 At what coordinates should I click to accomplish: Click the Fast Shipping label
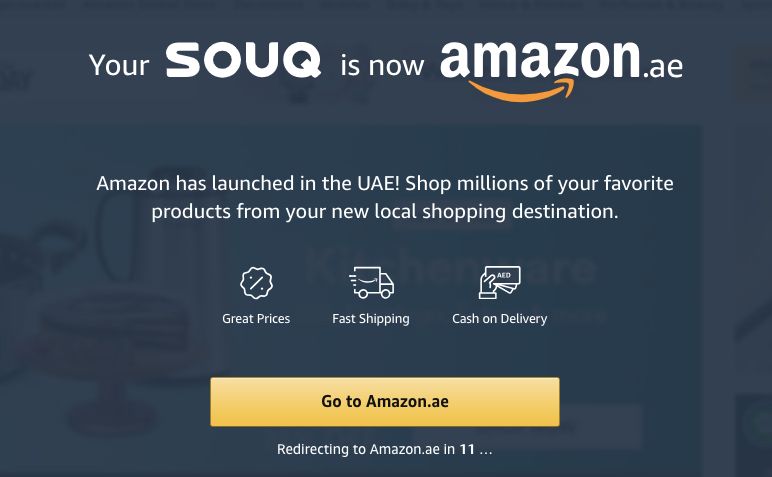click(371, 318)
